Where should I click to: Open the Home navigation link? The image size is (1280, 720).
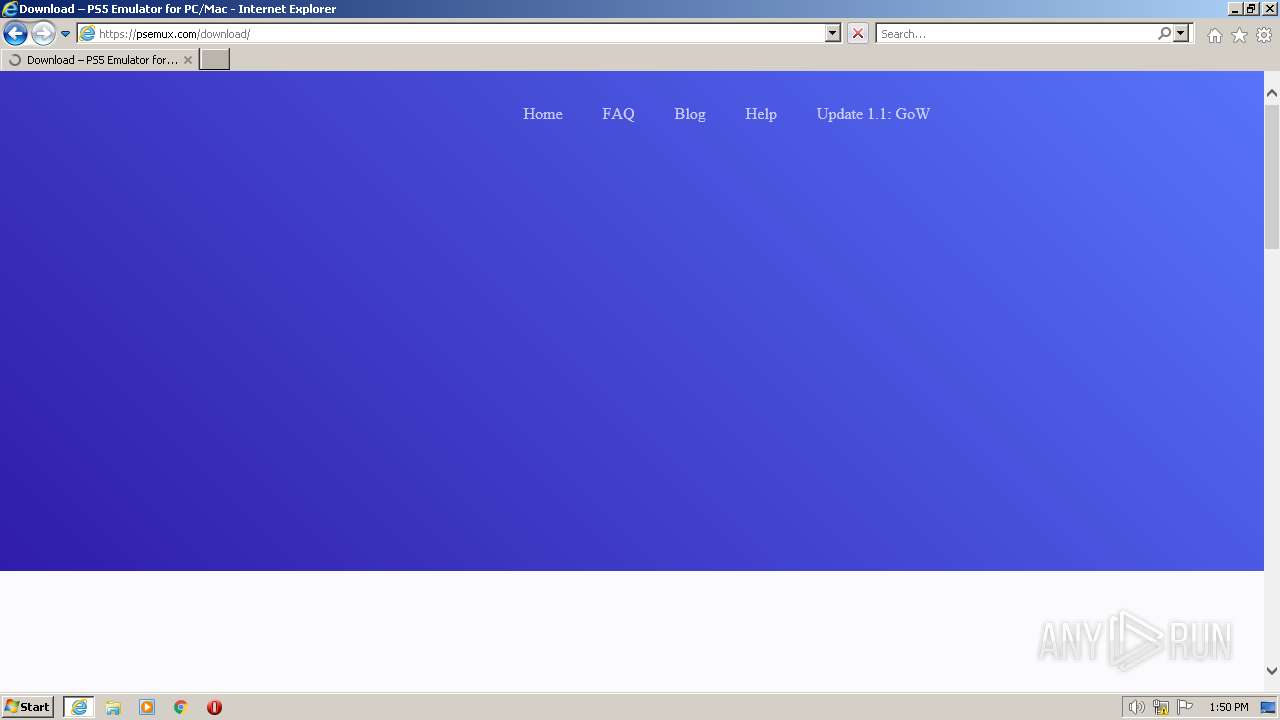[x=543, y=114]
